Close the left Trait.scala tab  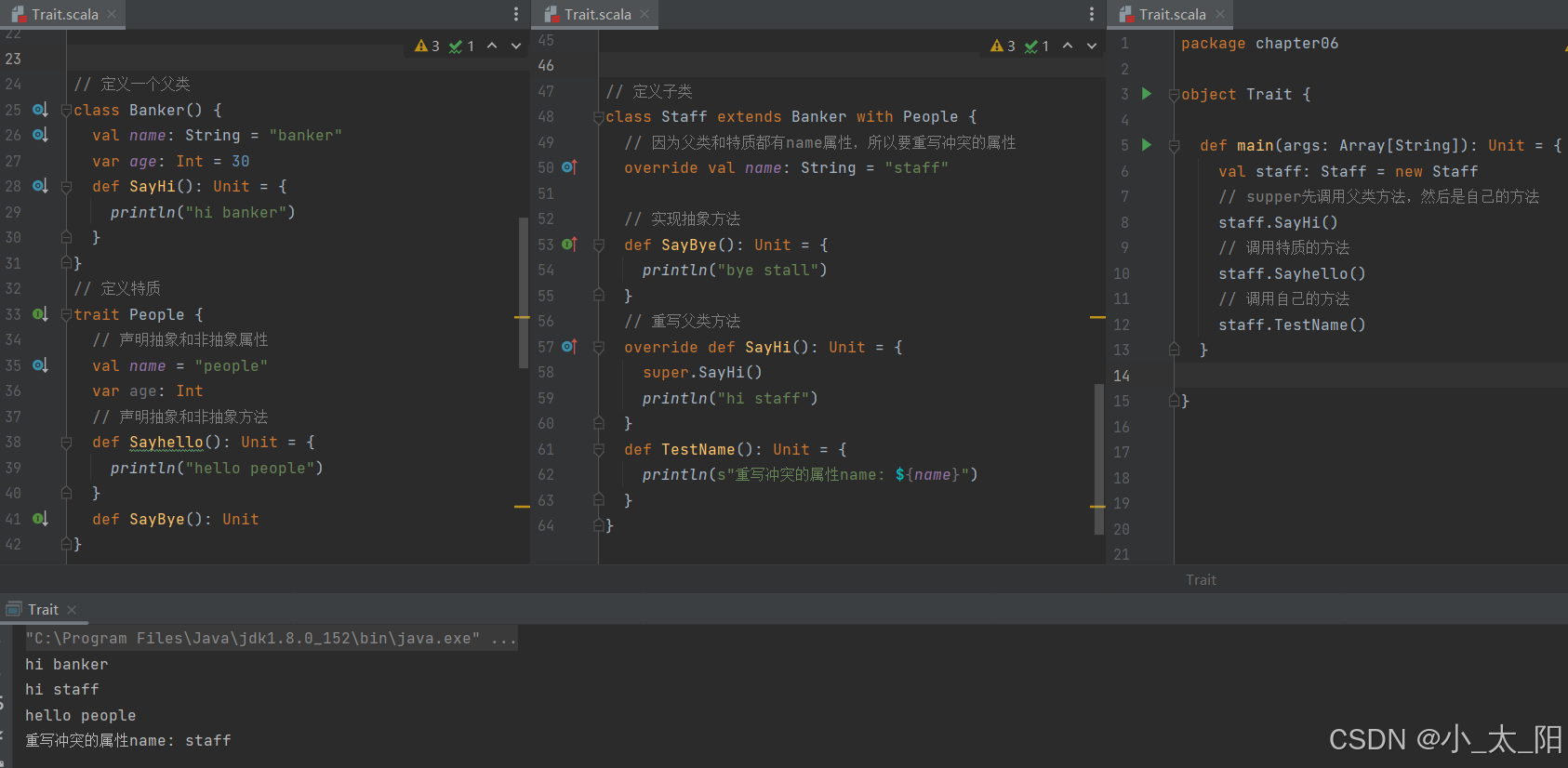point(112,14)
